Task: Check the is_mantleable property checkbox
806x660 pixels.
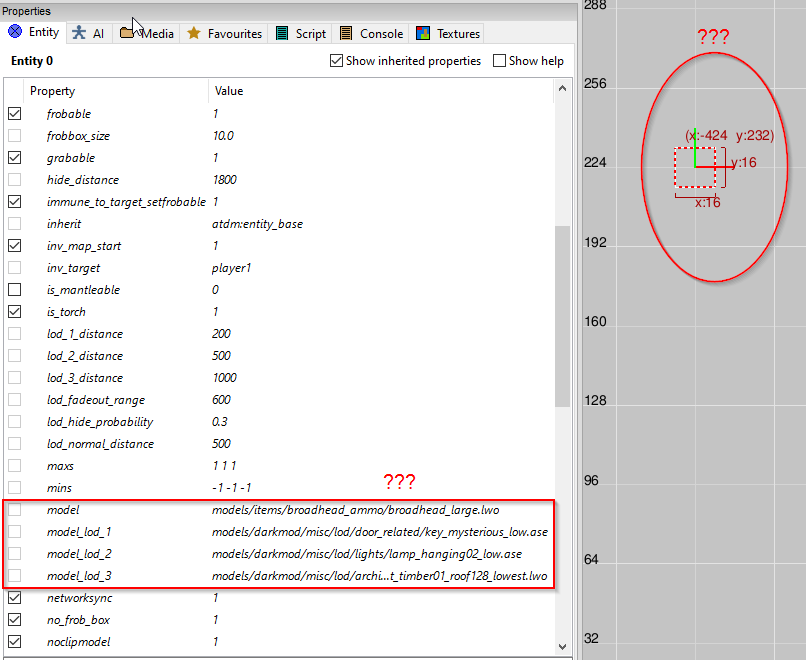Action: (x=14, y=290)
